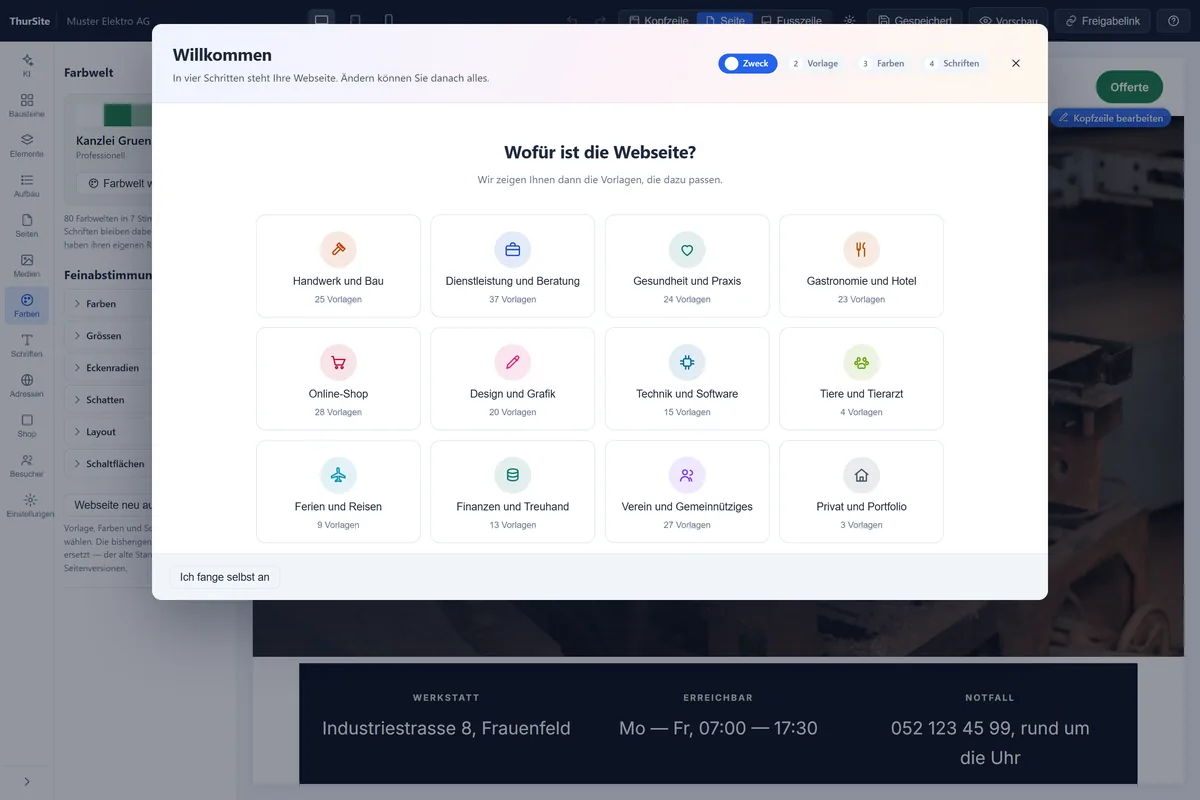Expand the Grössen section
The image size is (1200, 800).
coord(110,336)
